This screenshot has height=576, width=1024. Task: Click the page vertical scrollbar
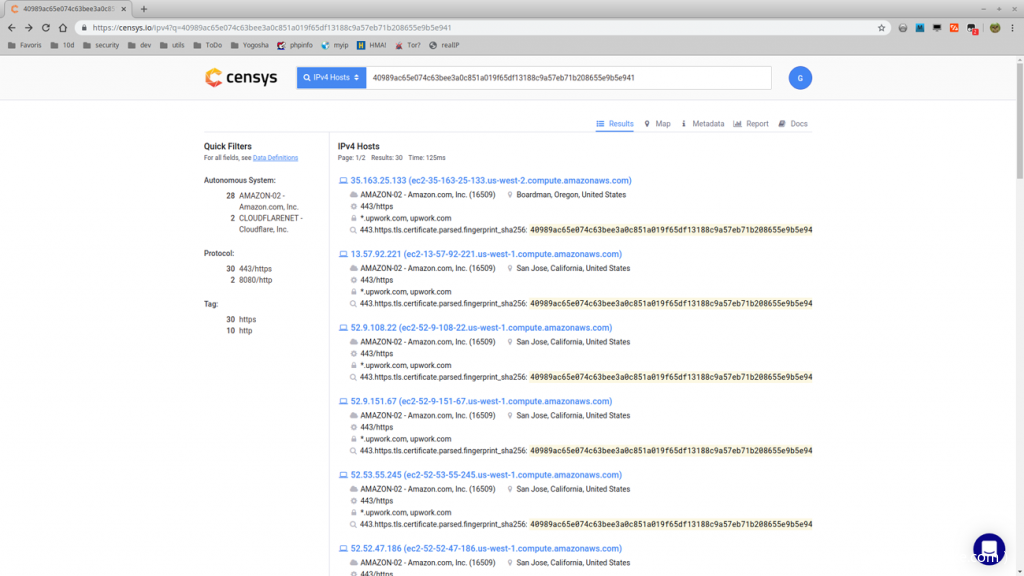point(1019,119)
